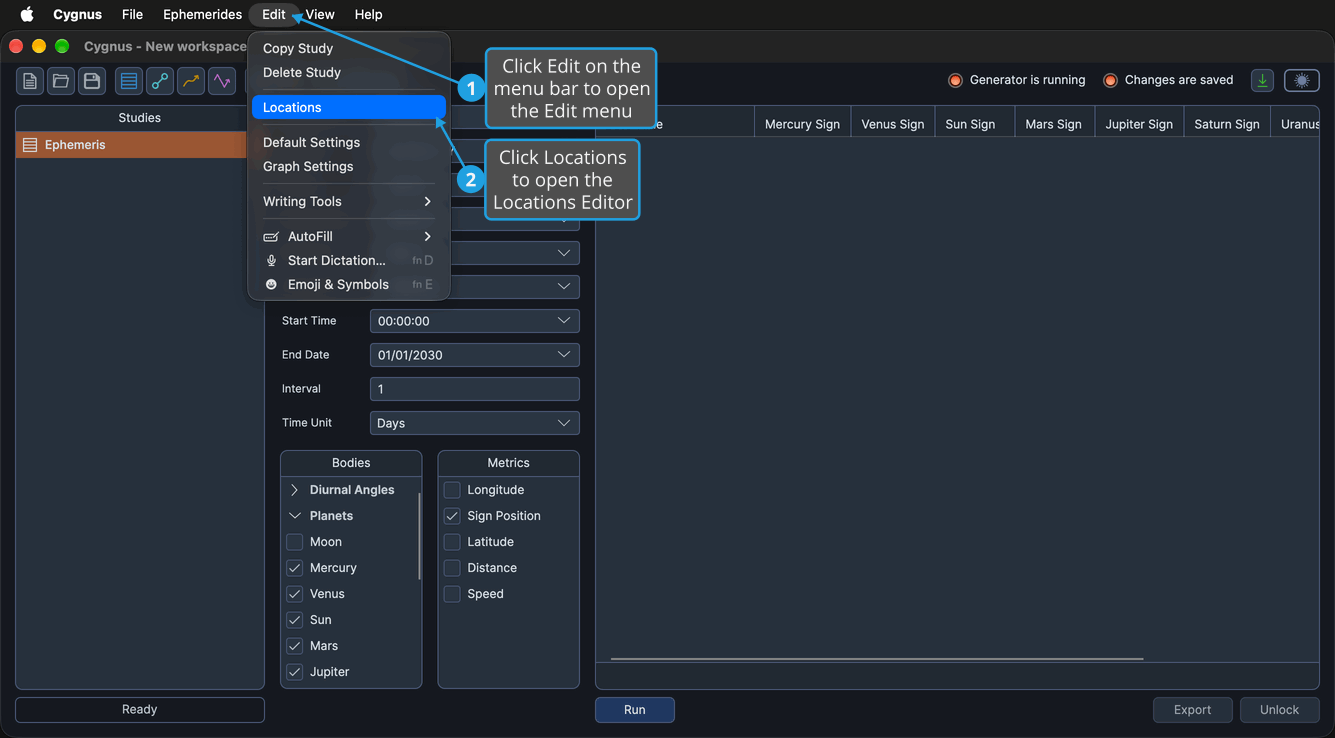Open the End Date dropdown
Screen dimensions: 1335x738
(475, 355)
